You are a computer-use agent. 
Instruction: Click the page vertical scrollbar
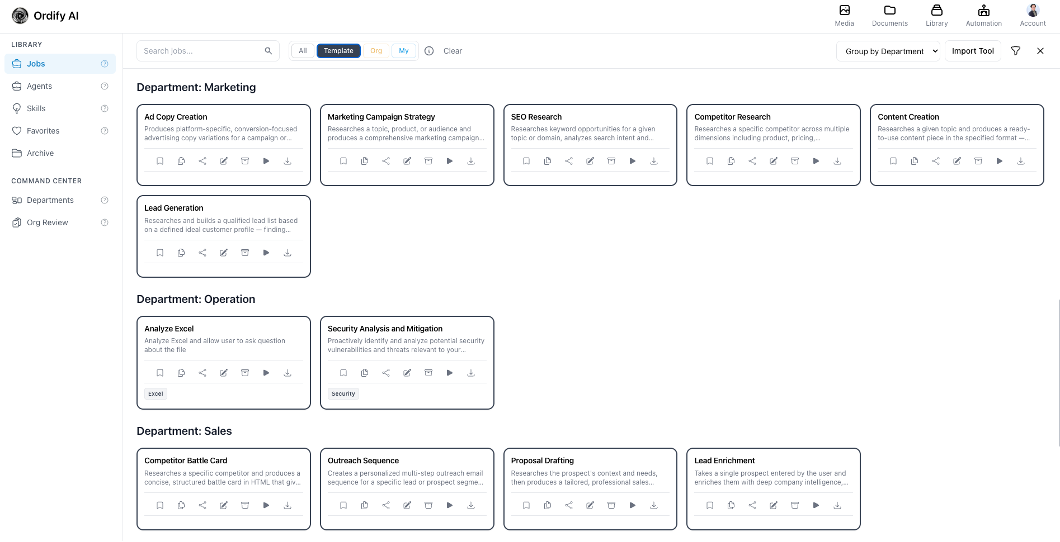pyautogui.click(x=1057, y=372)
